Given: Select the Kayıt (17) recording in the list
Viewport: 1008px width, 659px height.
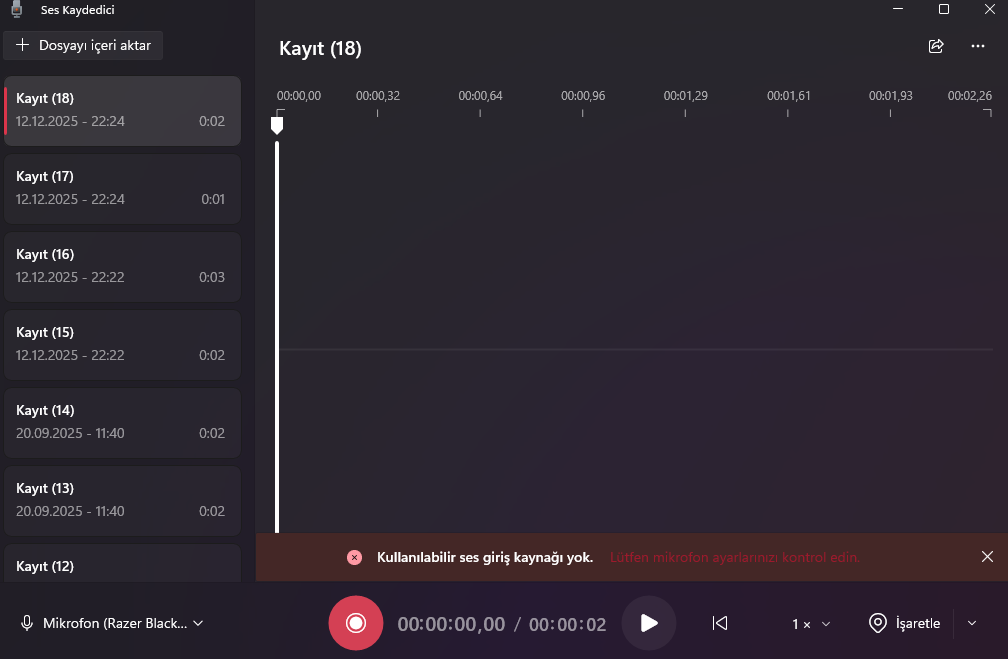Looking at the screenshot, I should tap(122, 188).
